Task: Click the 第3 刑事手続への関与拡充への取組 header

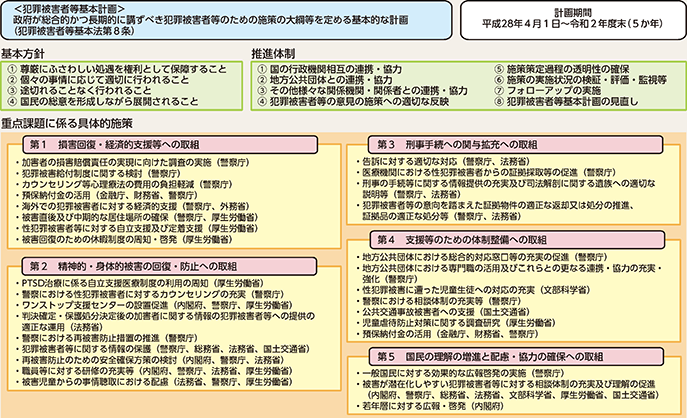Action: click(517, 145)
